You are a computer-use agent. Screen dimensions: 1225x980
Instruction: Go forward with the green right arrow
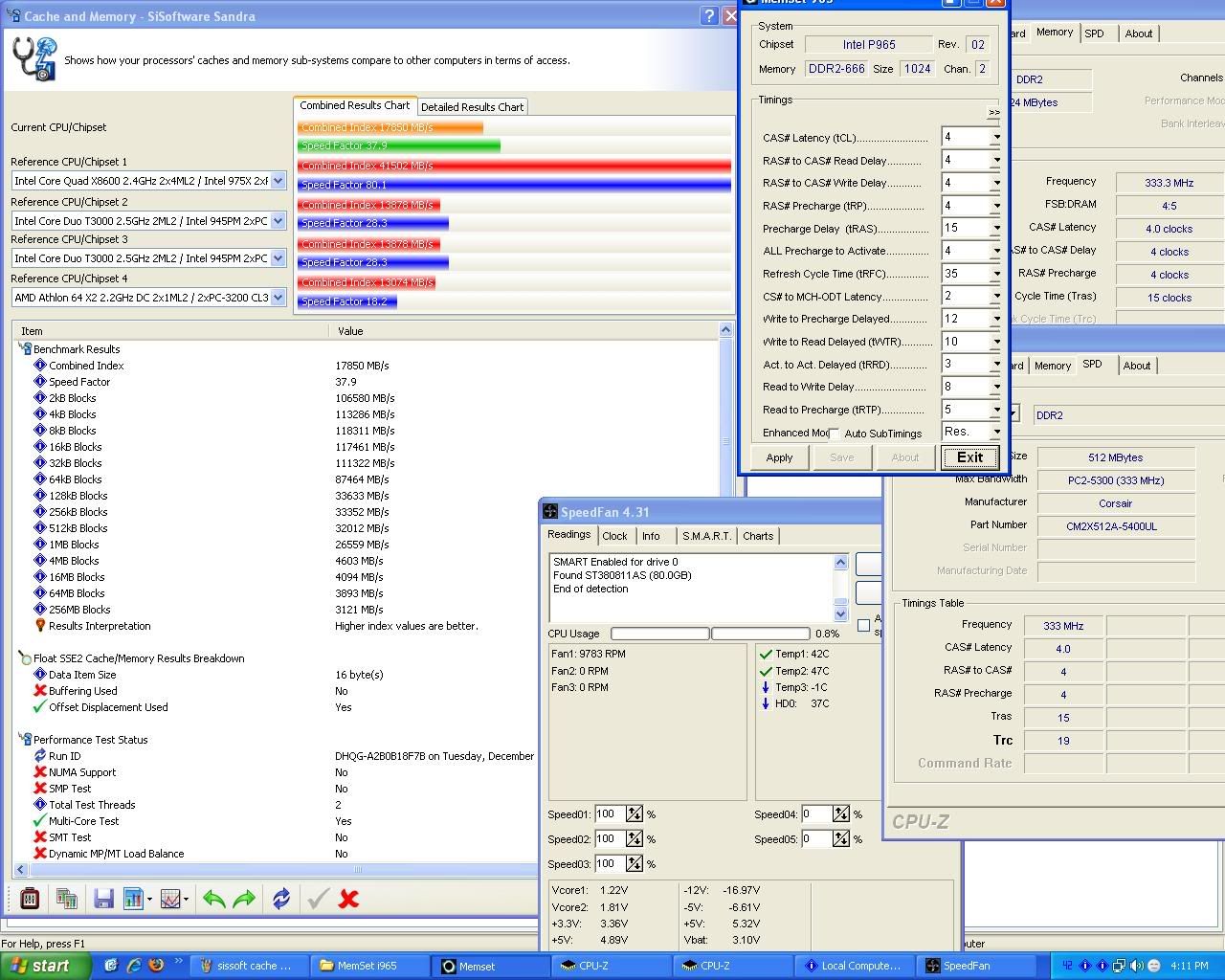244,899
